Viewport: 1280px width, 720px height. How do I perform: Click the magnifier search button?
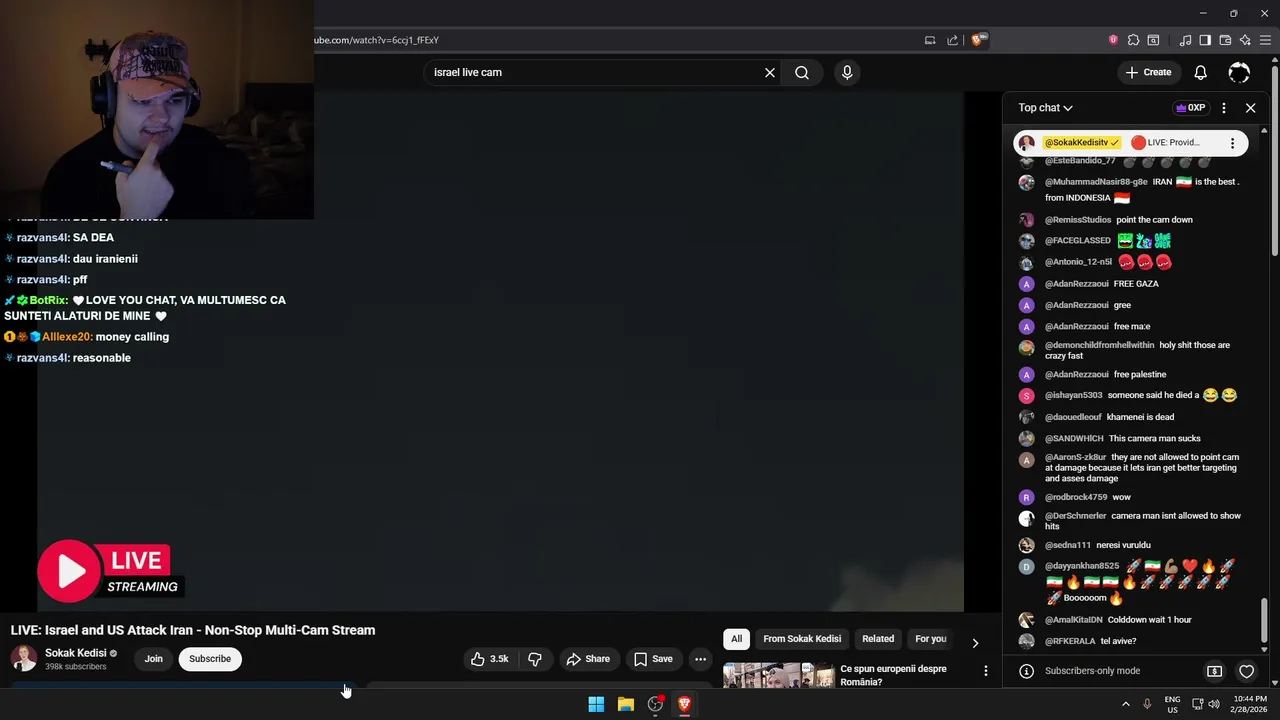pos(802,72)
